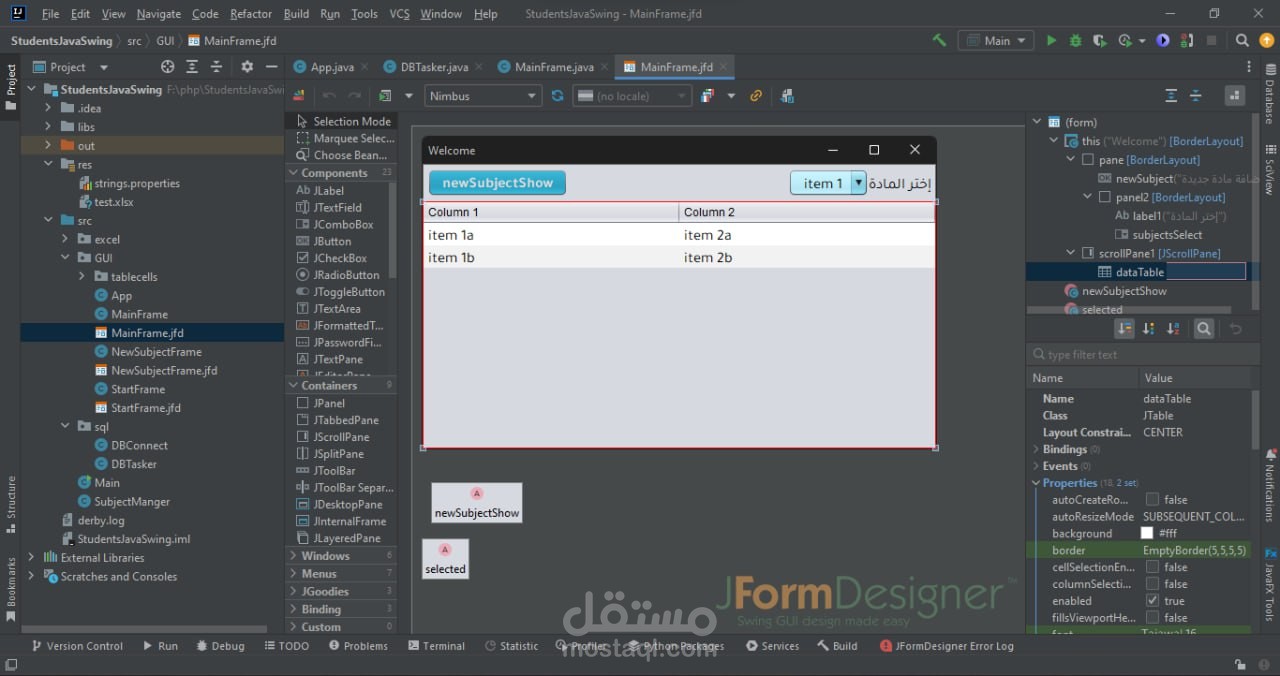Sort properties alphabetically in Properties panel
Screen dimensions: 1280x676
[x=1172, y=328]
